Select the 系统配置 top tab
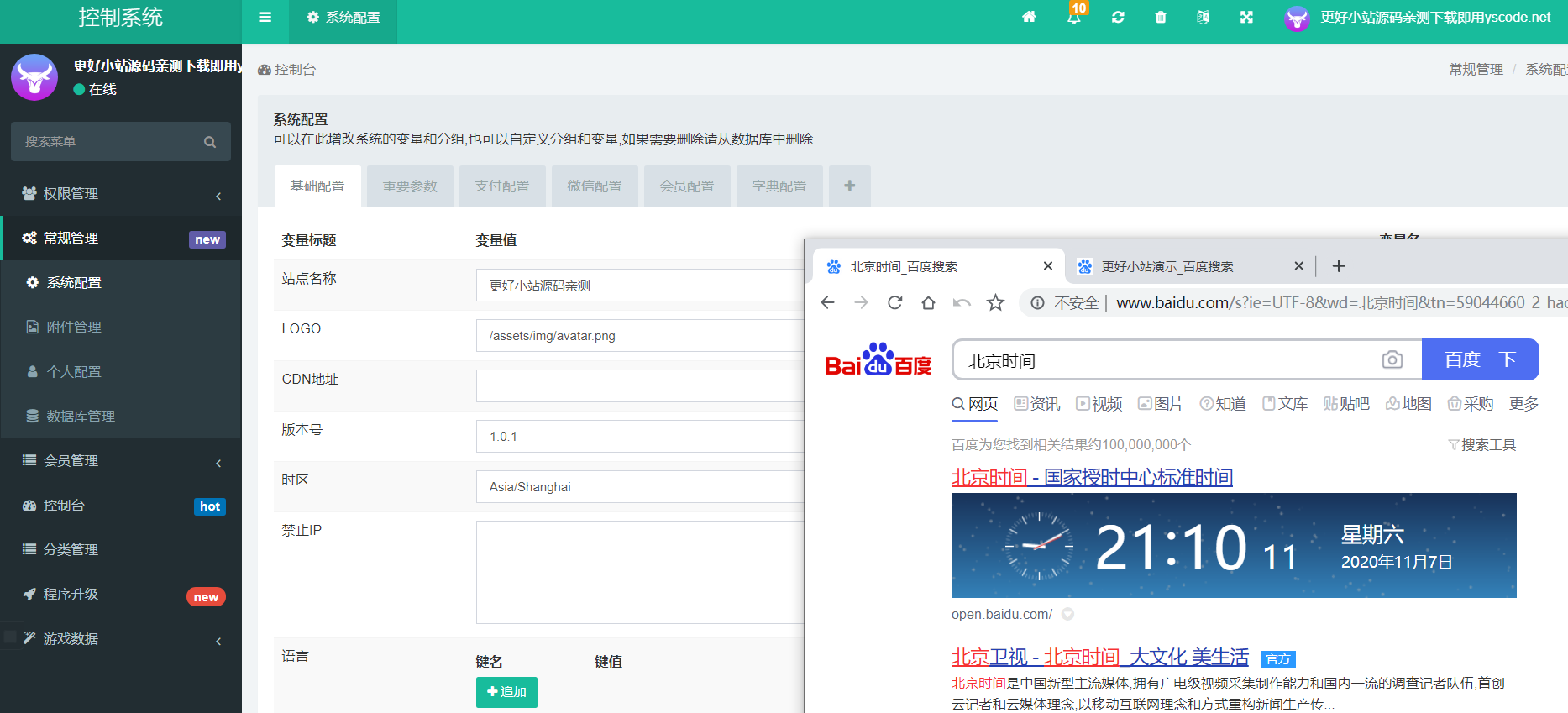Viewport: 1568px width, 713px height. tap(343, 18)
